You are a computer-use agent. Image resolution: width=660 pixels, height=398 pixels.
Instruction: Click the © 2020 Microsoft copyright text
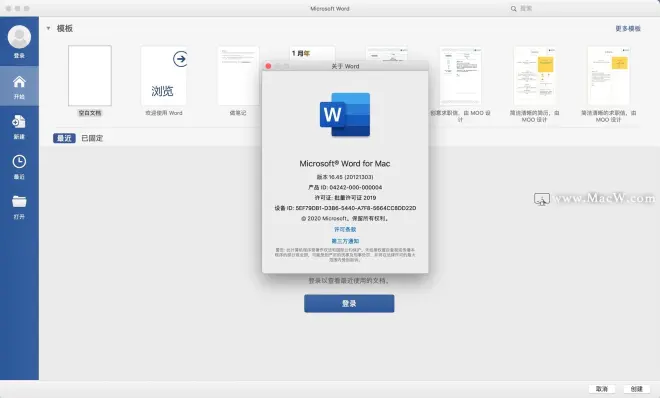point(345,218)
